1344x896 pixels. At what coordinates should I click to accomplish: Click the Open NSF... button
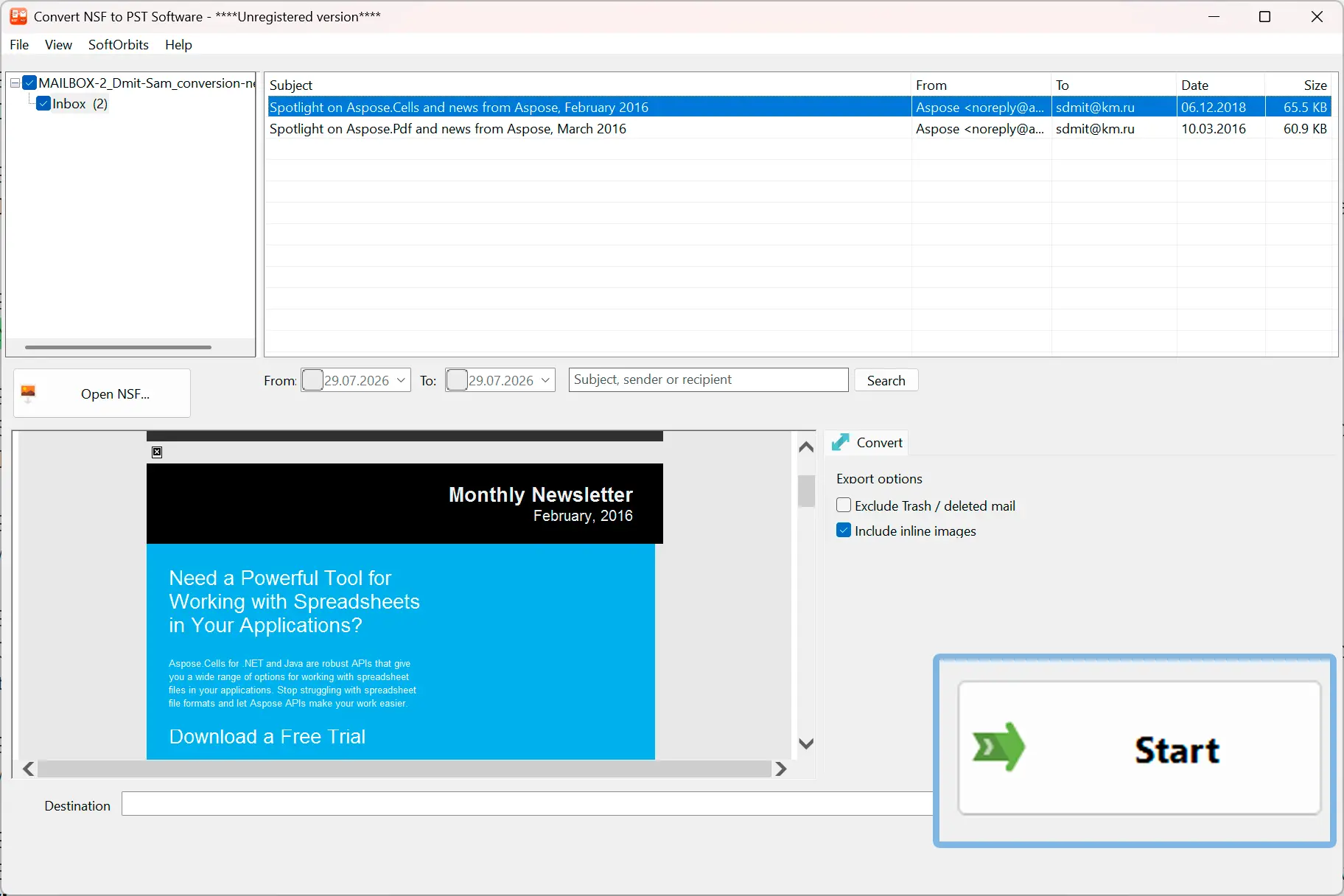[x=102, y=393]
